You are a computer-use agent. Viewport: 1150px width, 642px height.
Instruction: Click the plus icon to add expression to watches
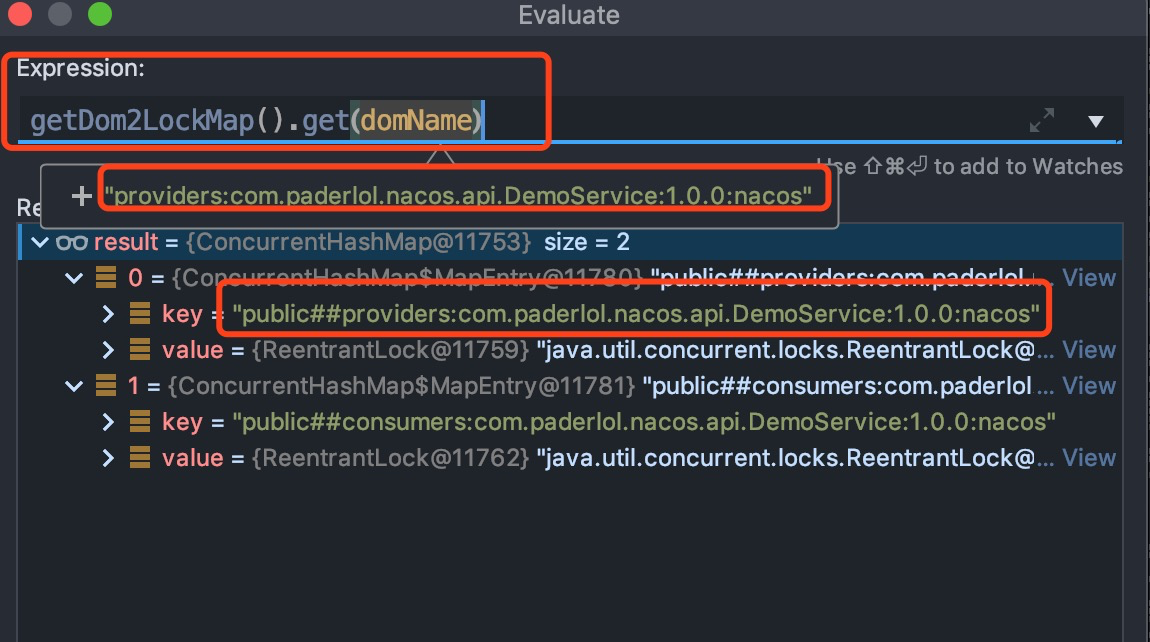coord(79,195)
